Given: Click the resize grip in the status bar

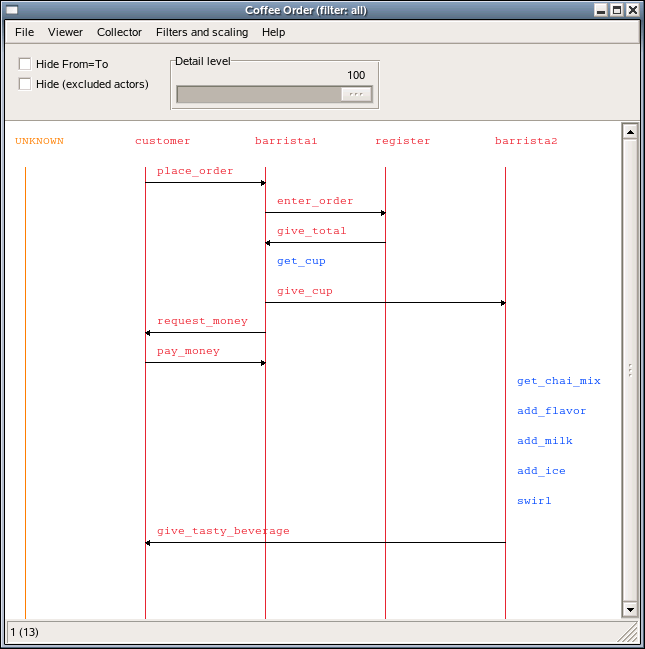Looking at the screenshot, I should pyautogui.click(x=628, y=633).
